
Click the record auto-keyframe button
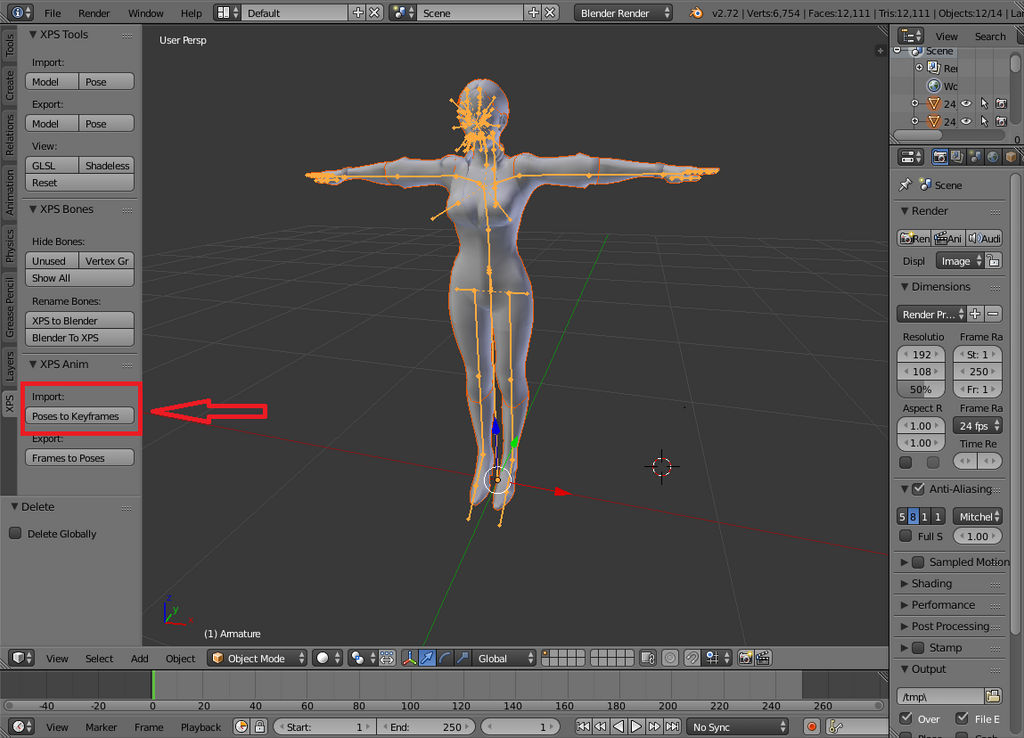811,726
